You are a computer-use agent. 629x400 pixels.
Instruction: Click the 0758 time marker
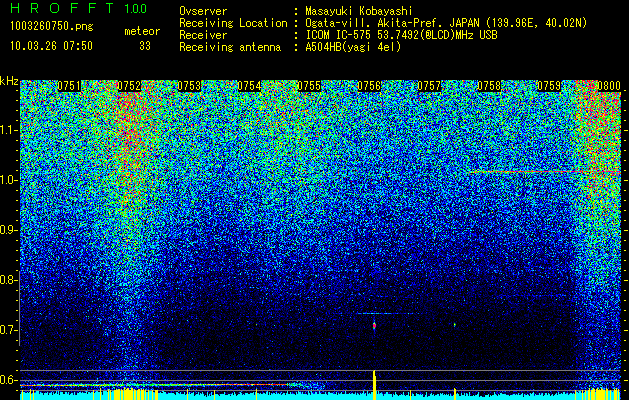[x=489, y=86]
